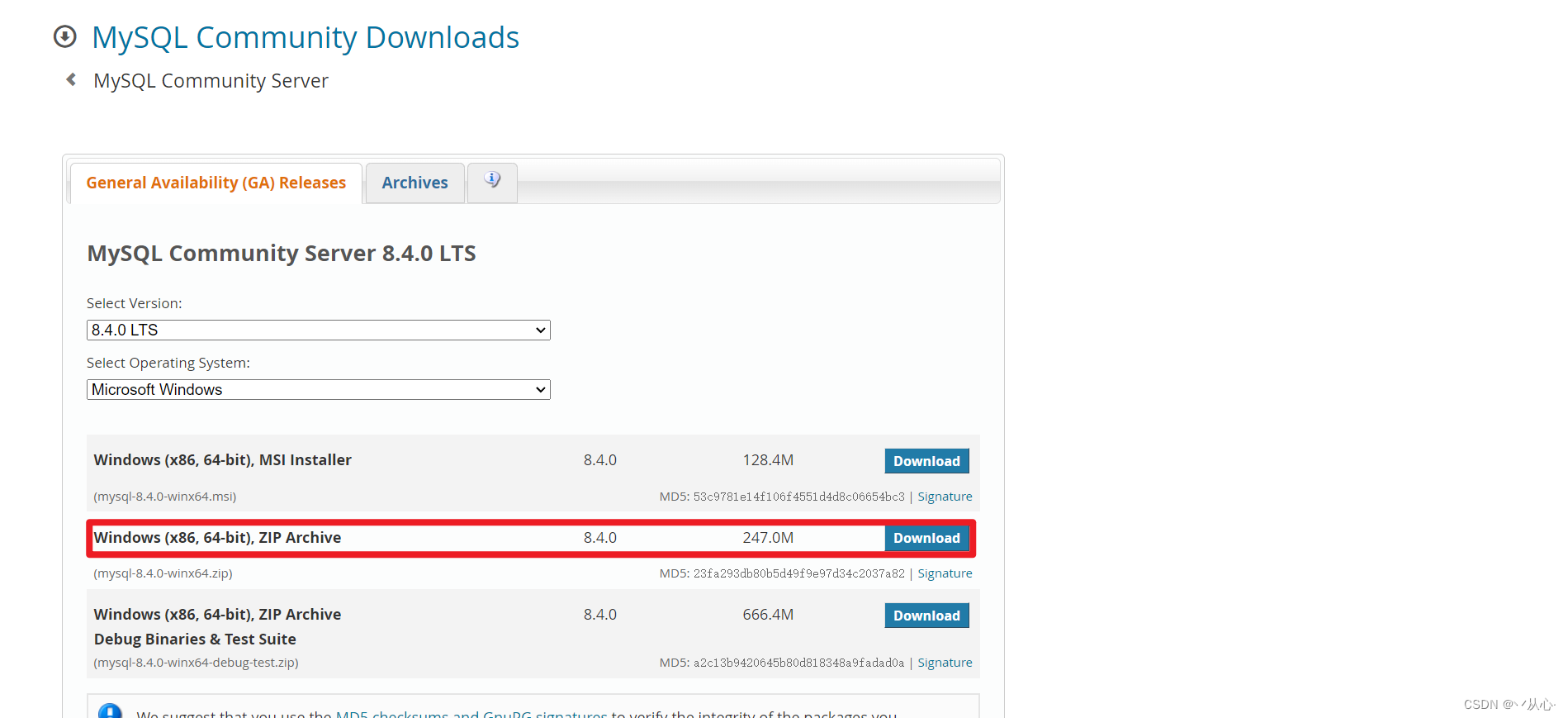Select General Availability (GA) Releases tab
Viewport: 1568px width, 718px height.
coord(216,183)
